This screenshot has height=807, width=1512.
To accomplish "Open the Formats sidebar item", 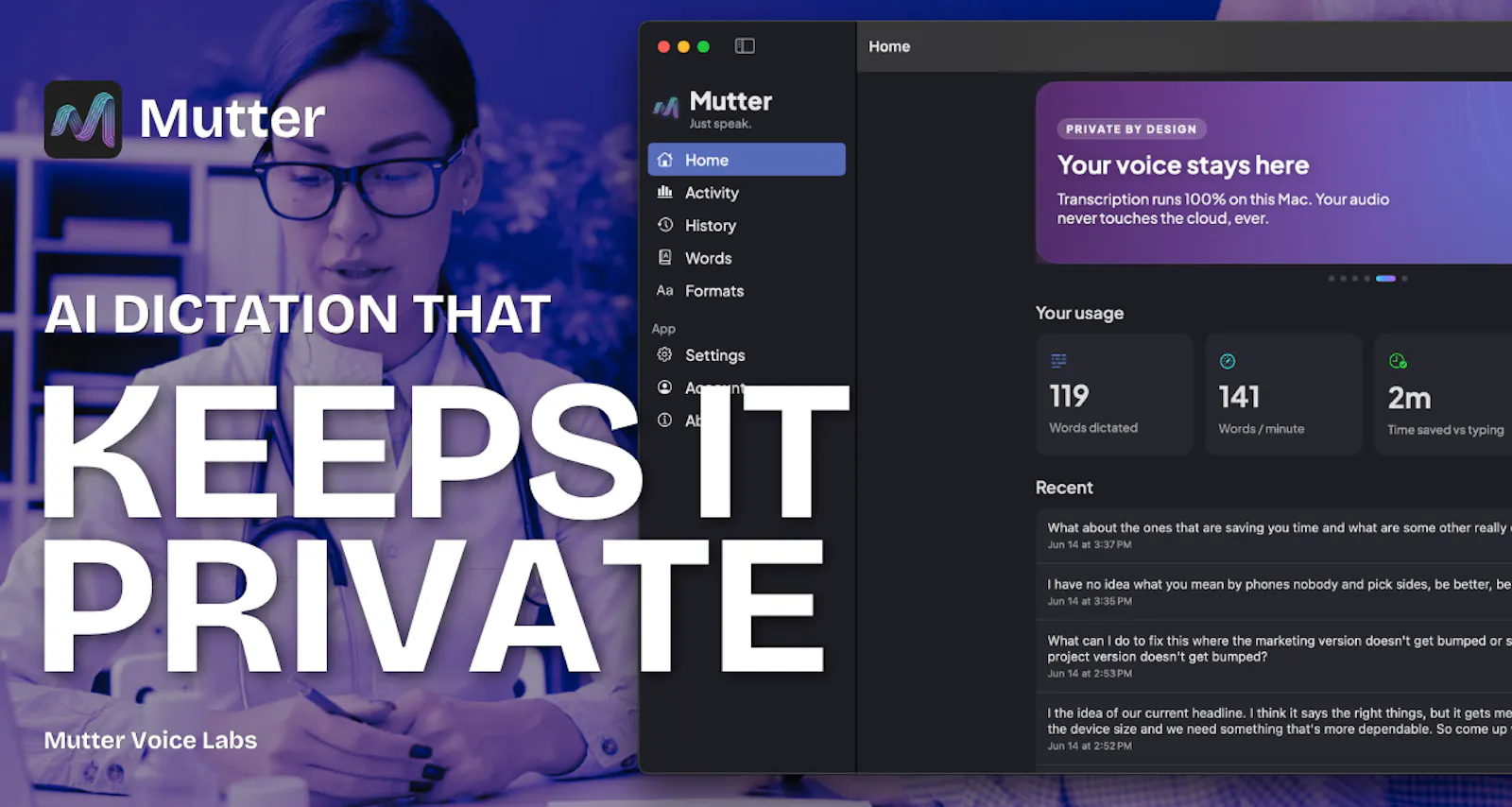I will [747, 291].
